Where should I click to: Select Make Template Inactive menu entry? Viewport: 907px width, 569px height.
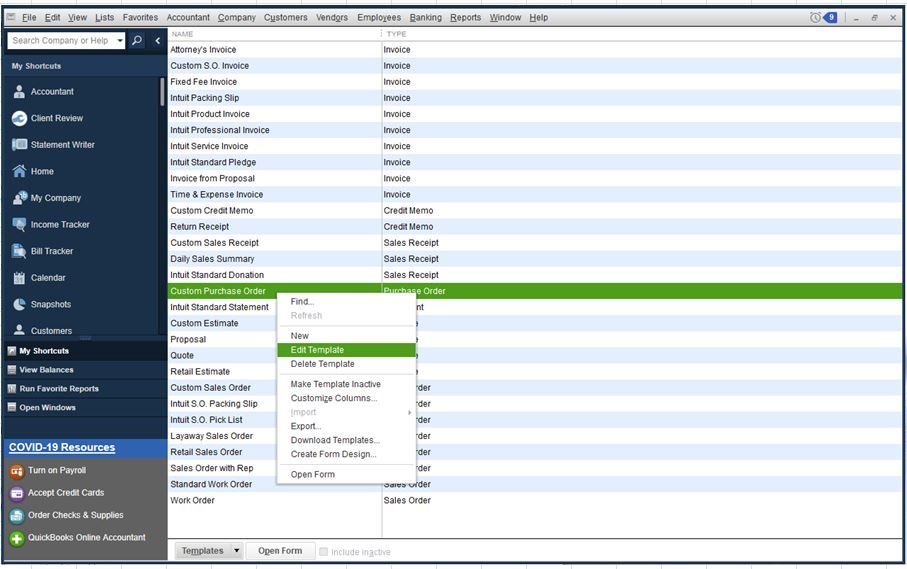346,384
